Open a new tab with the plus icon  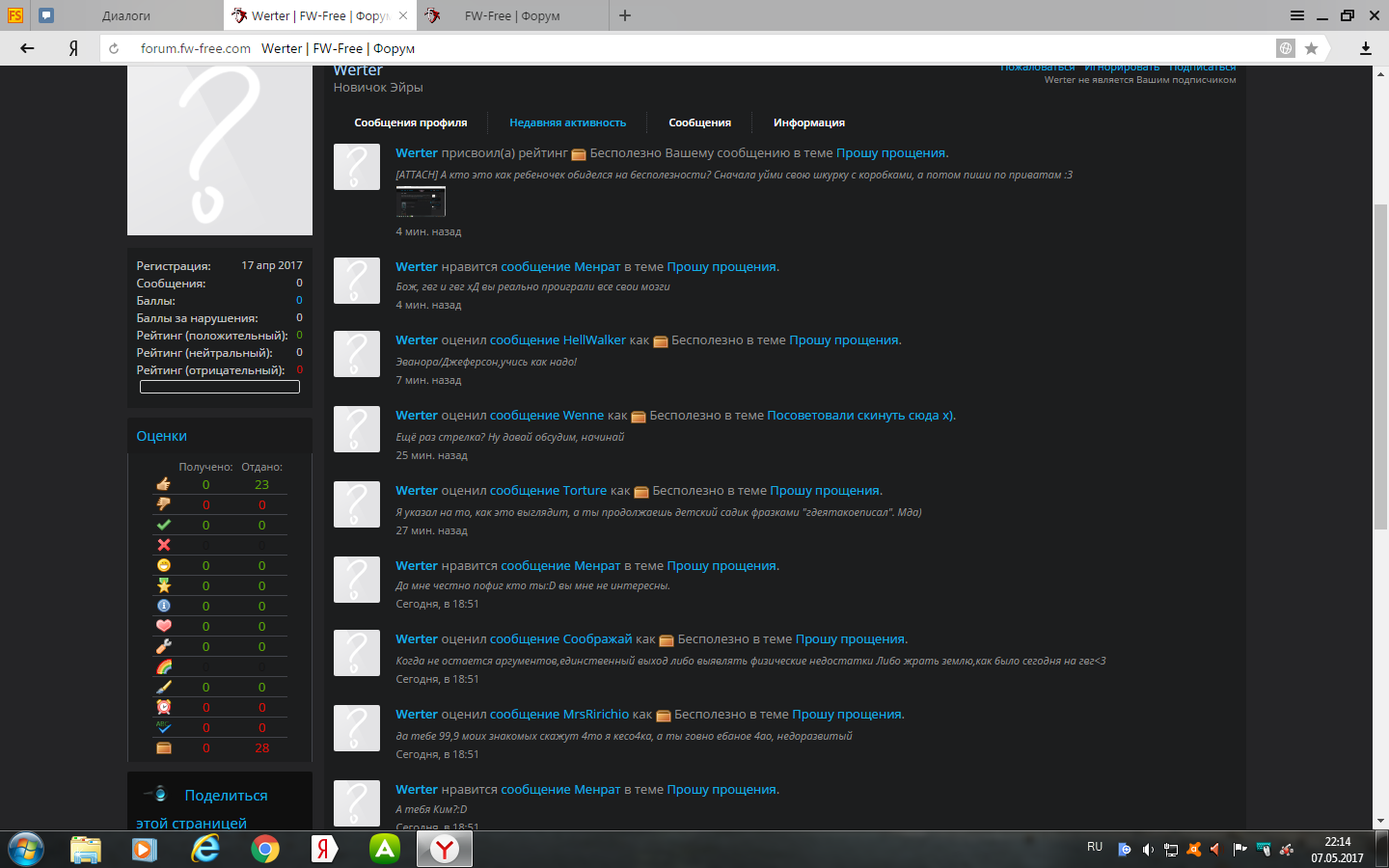pyautogui.click(x=625, y=15)
